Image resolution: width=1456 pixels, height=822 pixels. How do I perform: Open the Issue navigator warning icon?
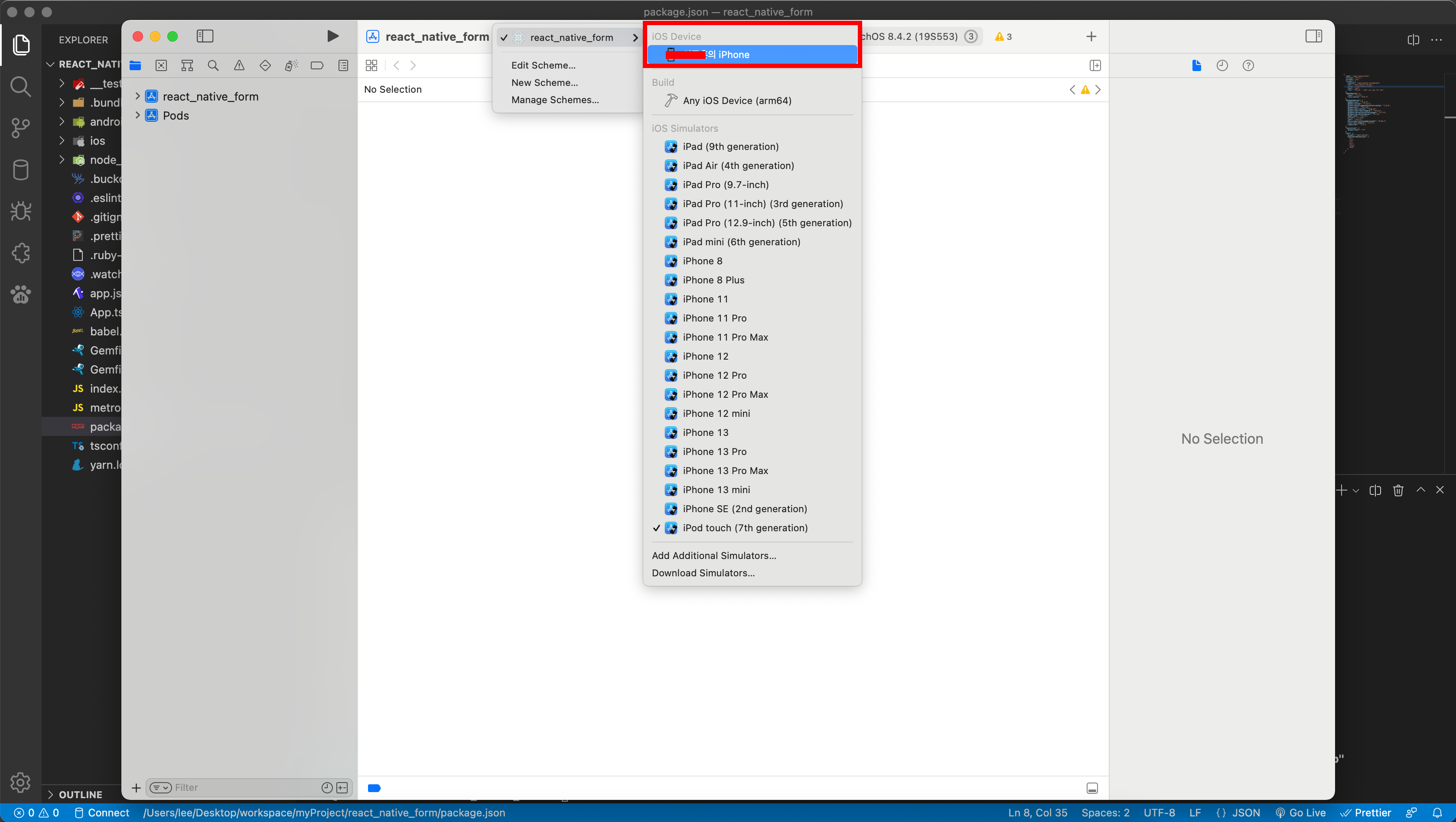[239, 65]
